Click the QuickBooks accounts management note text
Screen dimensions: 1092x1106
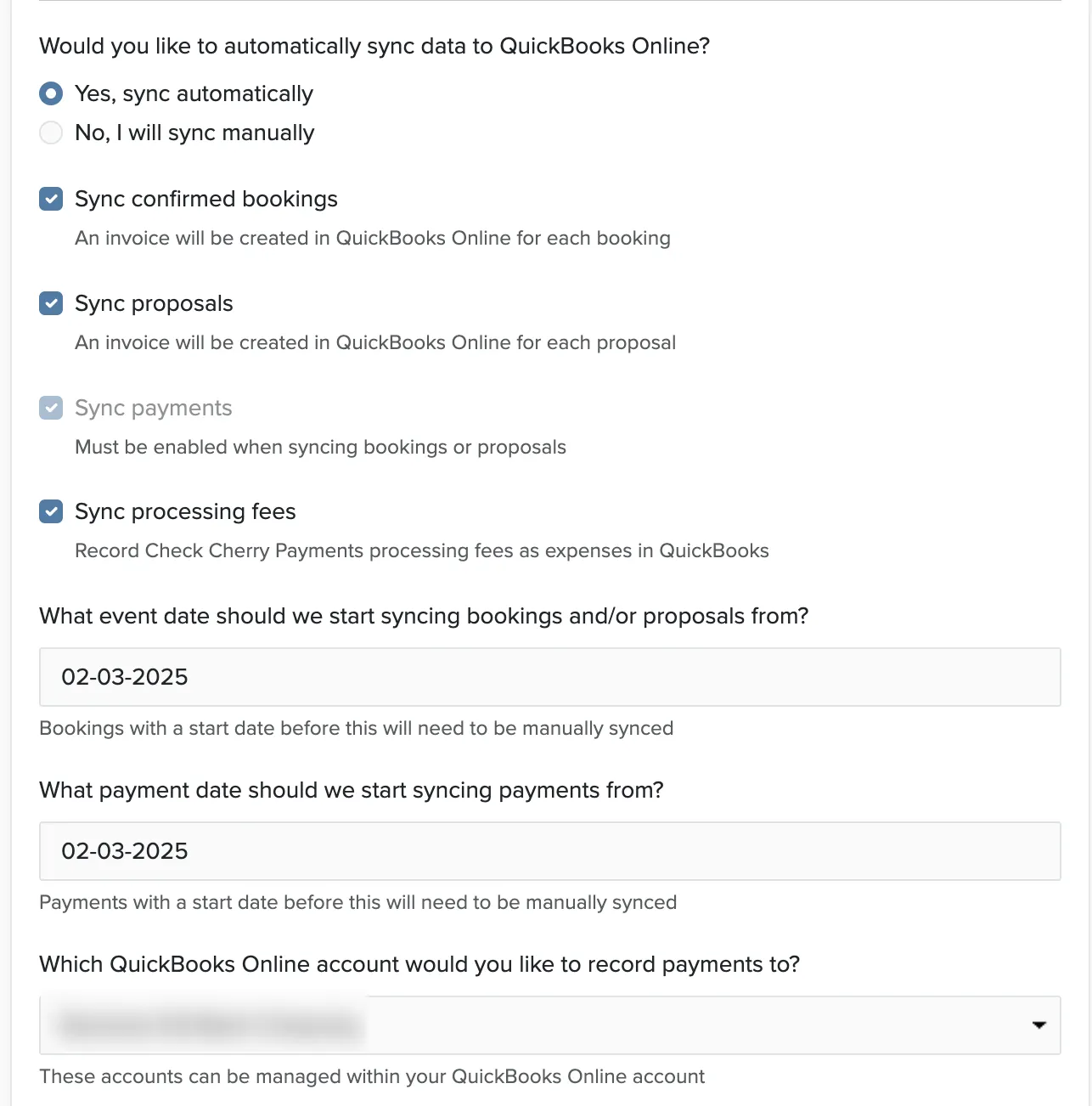(372, 1076)
